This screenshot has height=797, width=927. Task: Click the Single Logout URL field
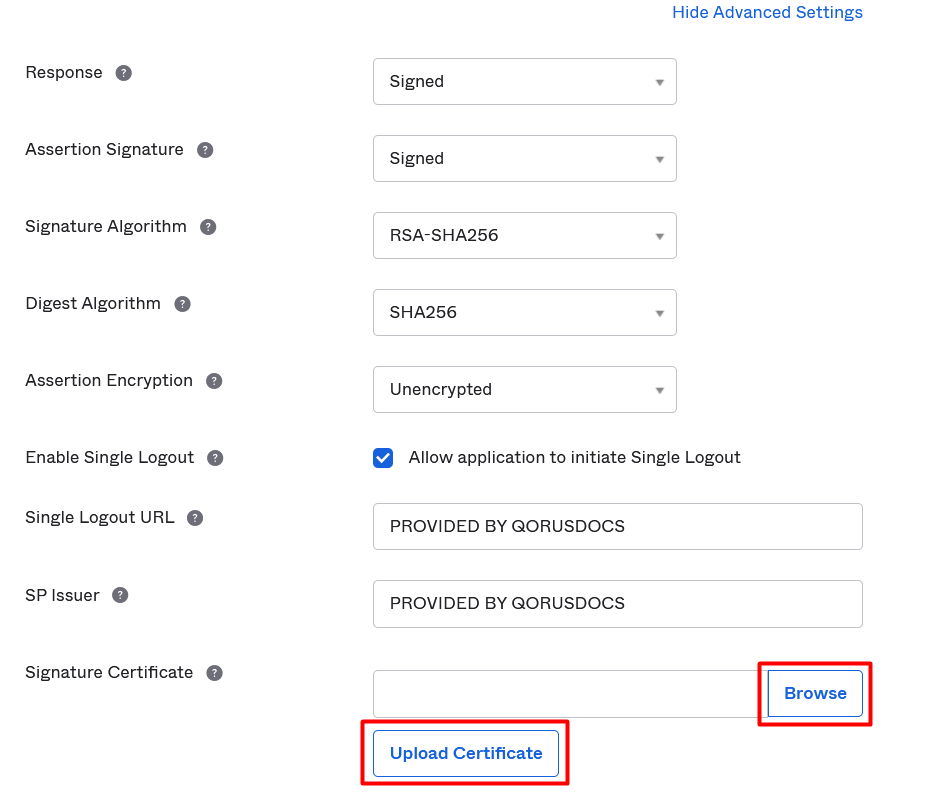[617, 527]
